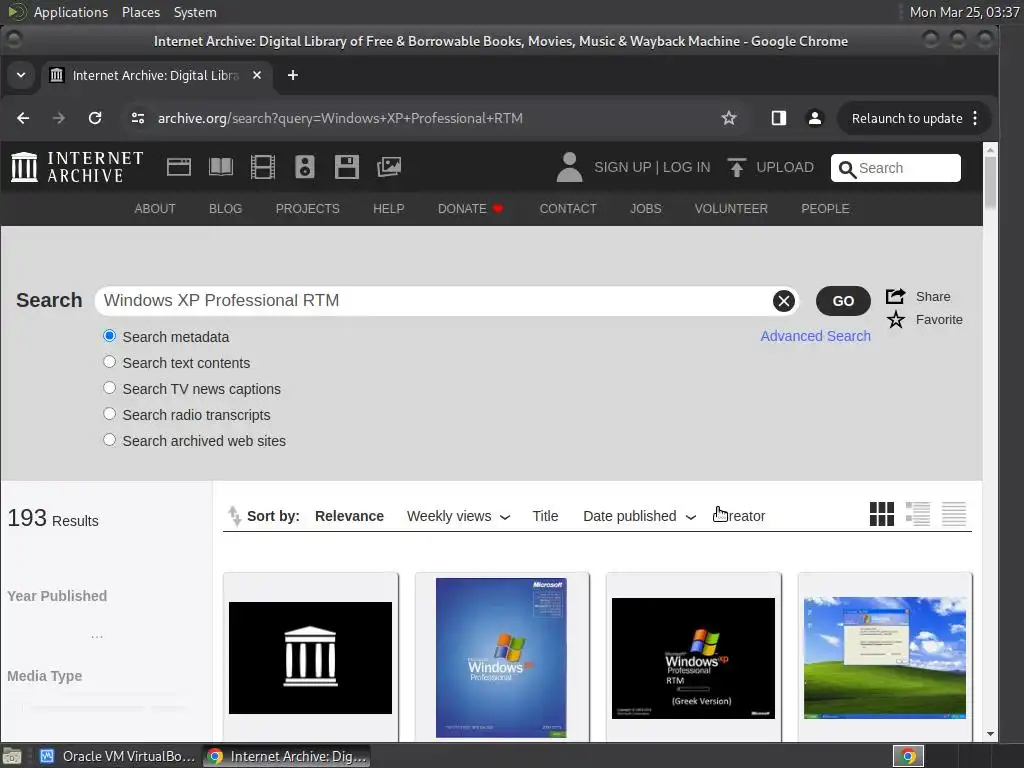Click the GO search button
The height and width of the screenshot is (768, 1024).
click(x=843, y=301)
